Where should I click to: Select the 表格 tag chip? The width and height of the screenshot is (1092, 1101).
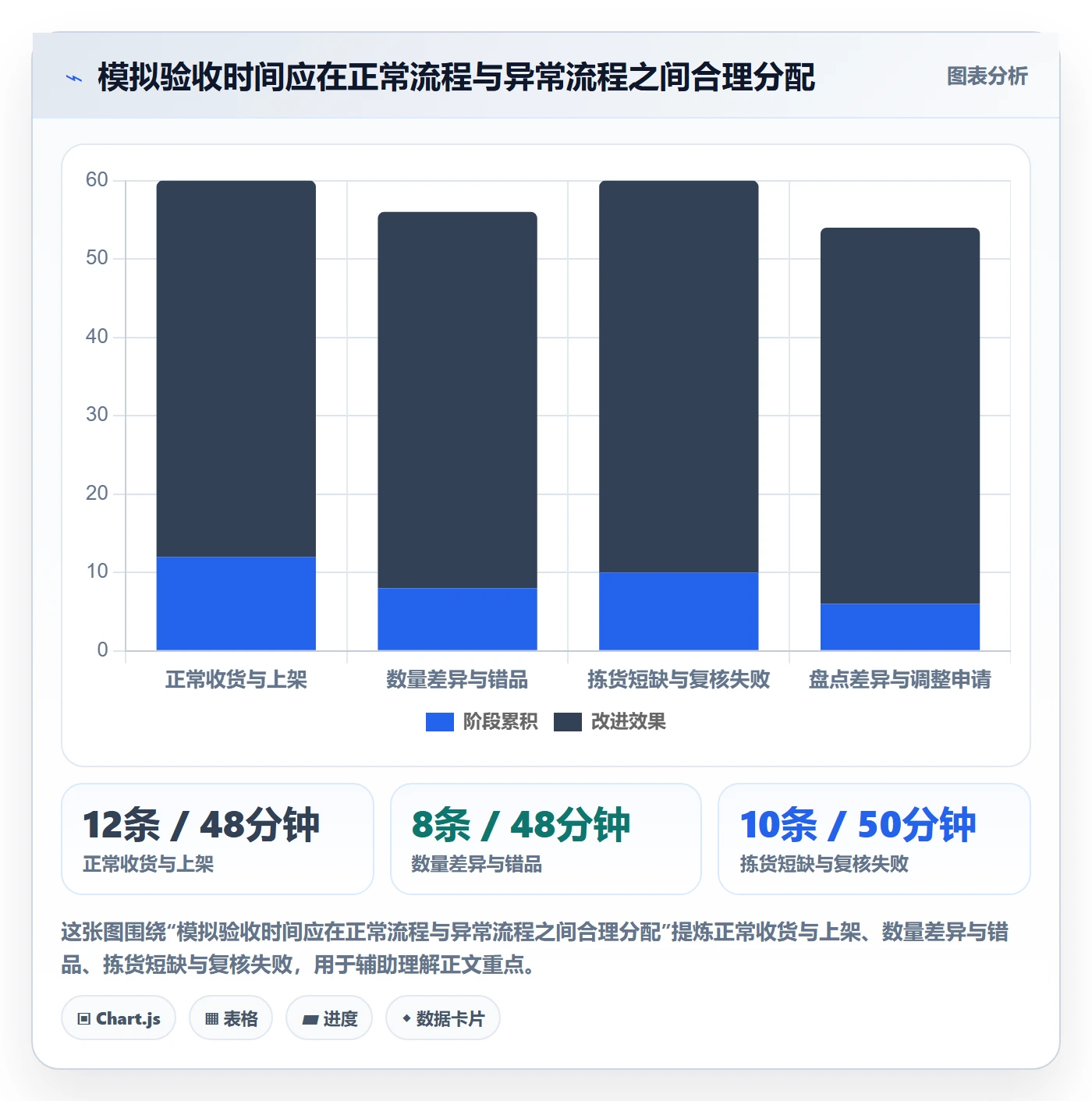click(x=231, y=1018)
